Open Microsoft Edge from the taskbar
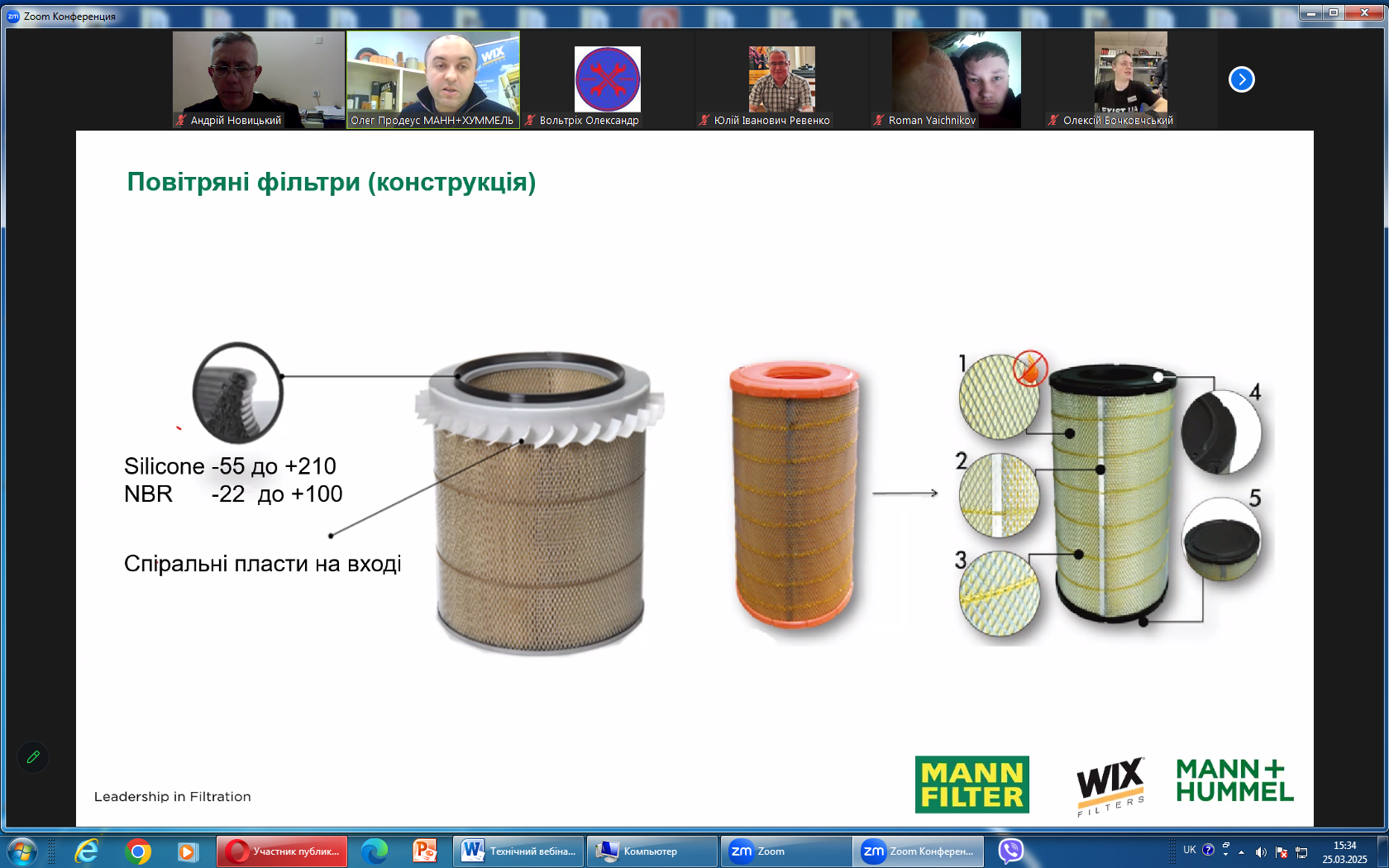This screenshot has width=1389, height=868. pos(375,851)
